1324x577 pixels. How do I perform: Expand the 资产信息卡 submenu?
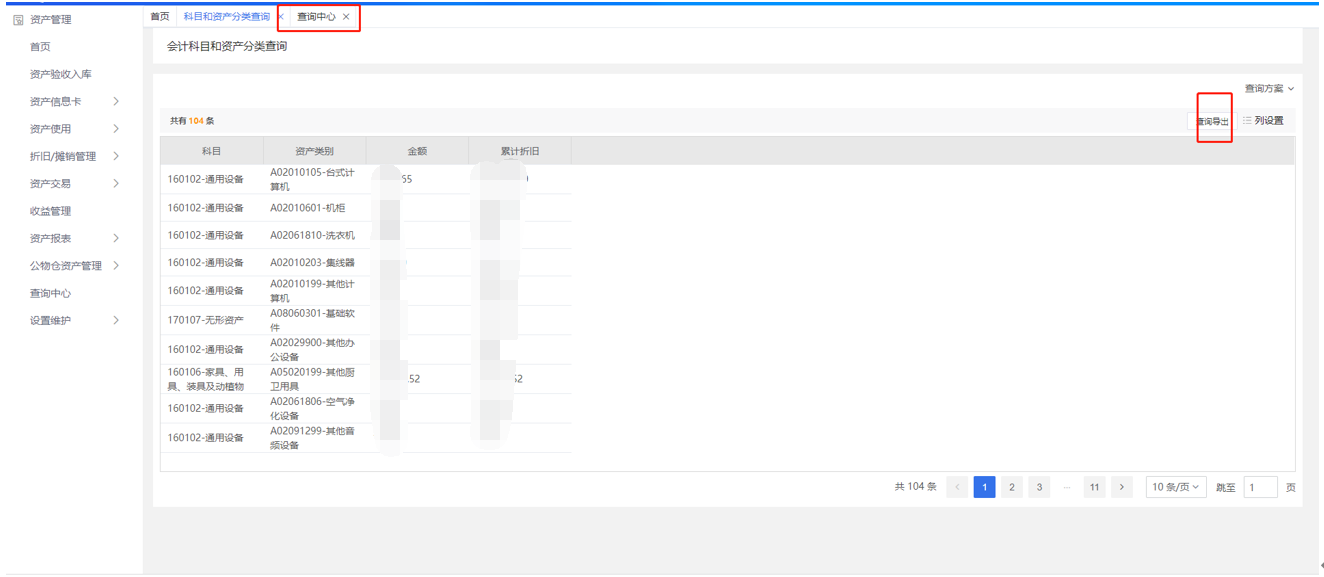pos(116,102)
